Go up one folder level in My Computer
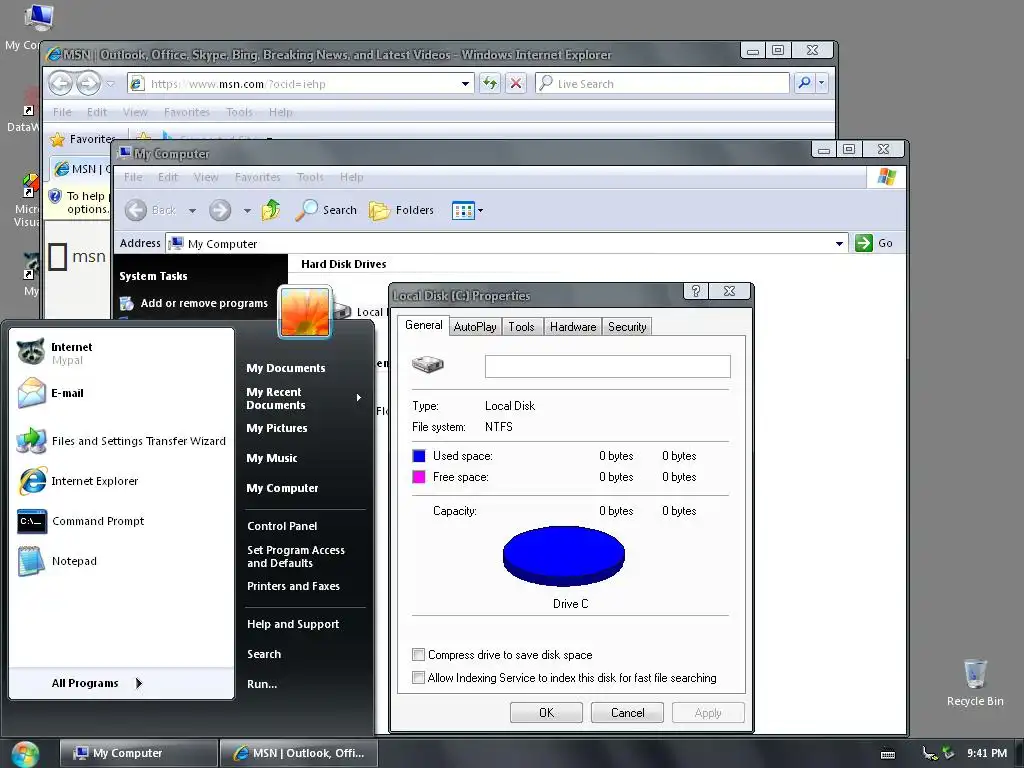The height and width of the screenshot is (768, 1024). [270, 210]
